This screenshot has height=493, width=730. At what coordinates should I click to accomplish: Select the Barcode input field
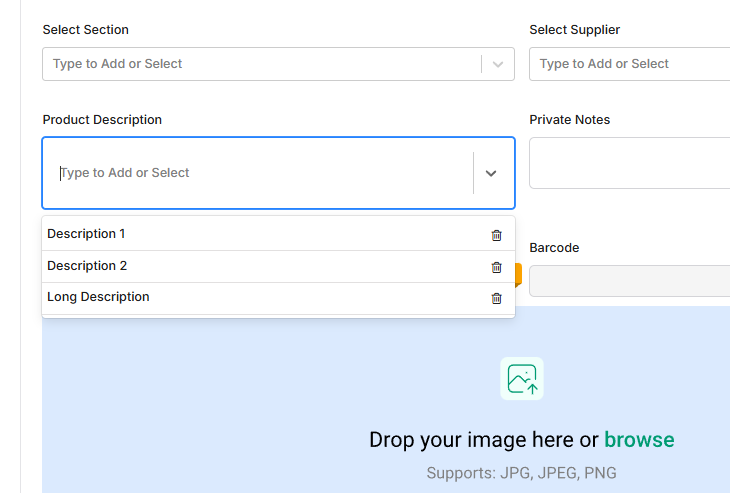pyautogui.click(x=629, y=281)
